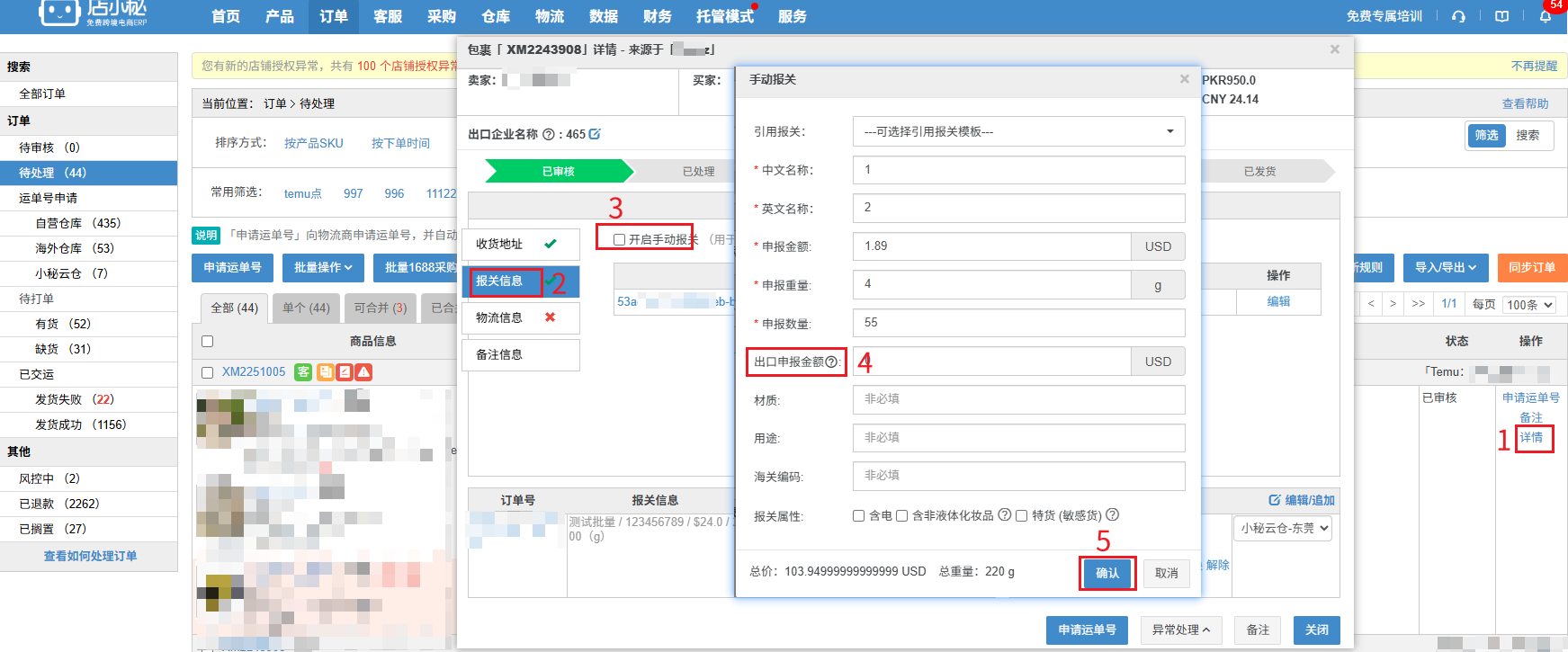Open the notification bell with 54 badge
The height and width of the screenshot is (652, 1568).
click(x=1546, y=16)
